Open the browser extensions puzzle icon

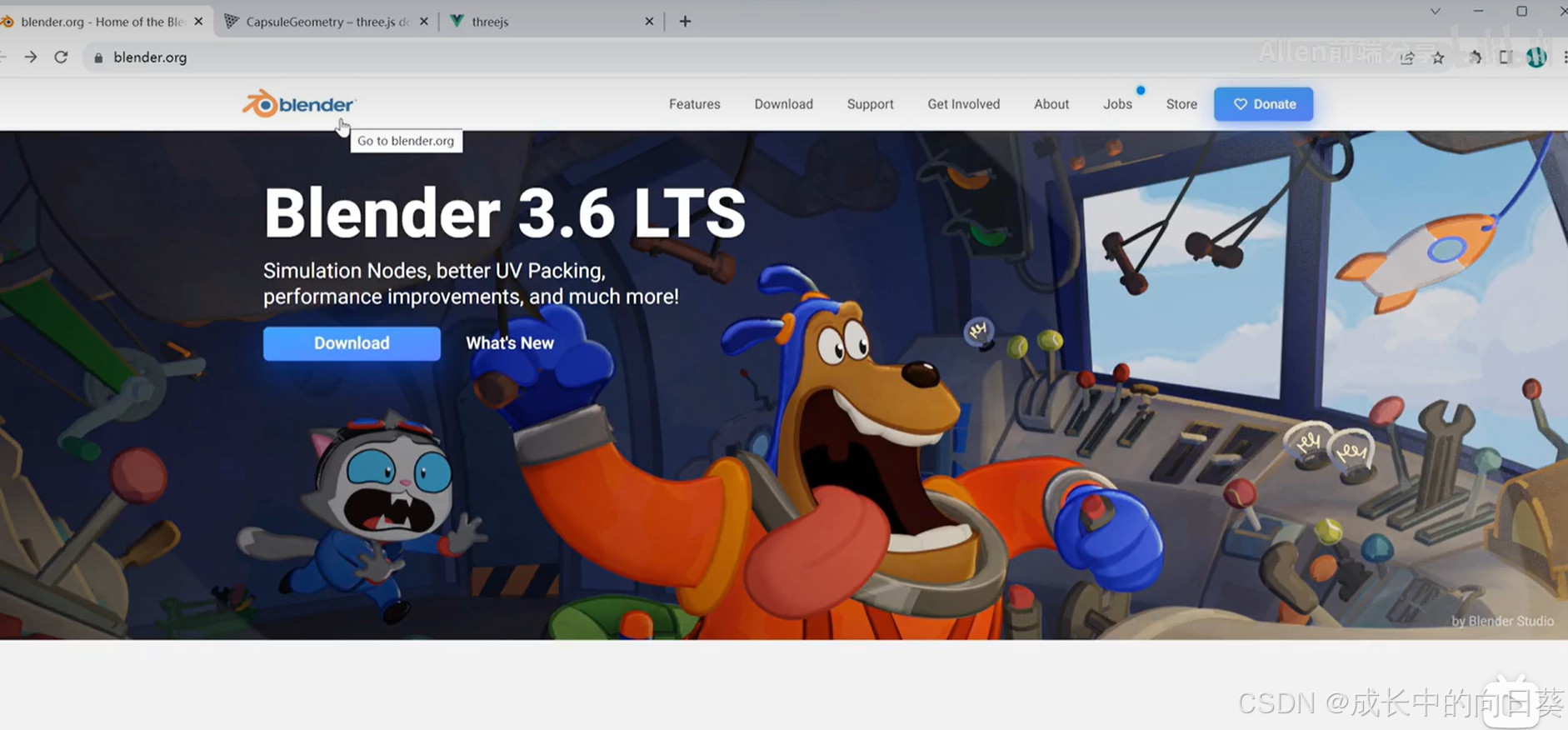(1475, 57)
